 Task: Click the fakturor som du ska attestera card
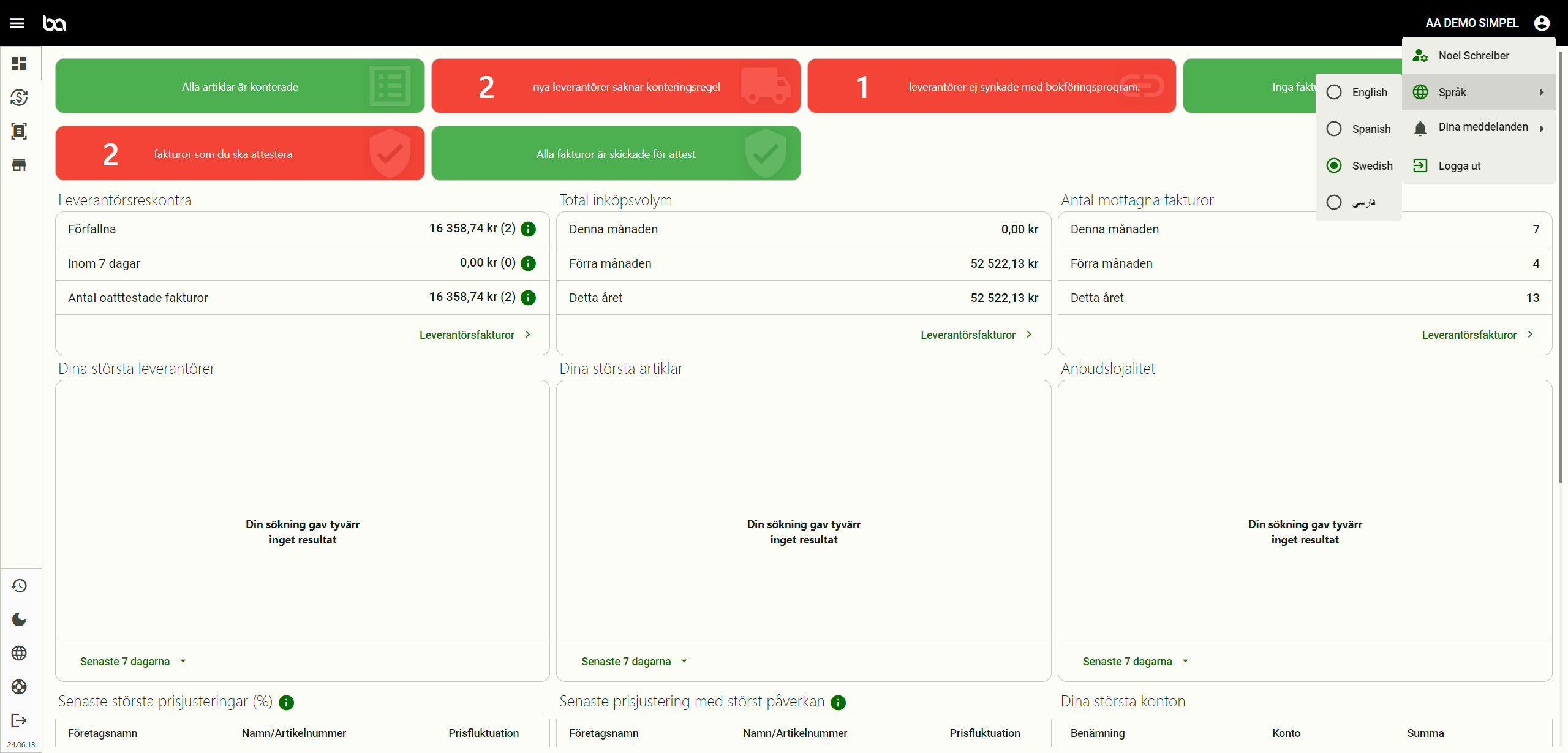click(x=239, y=154)
